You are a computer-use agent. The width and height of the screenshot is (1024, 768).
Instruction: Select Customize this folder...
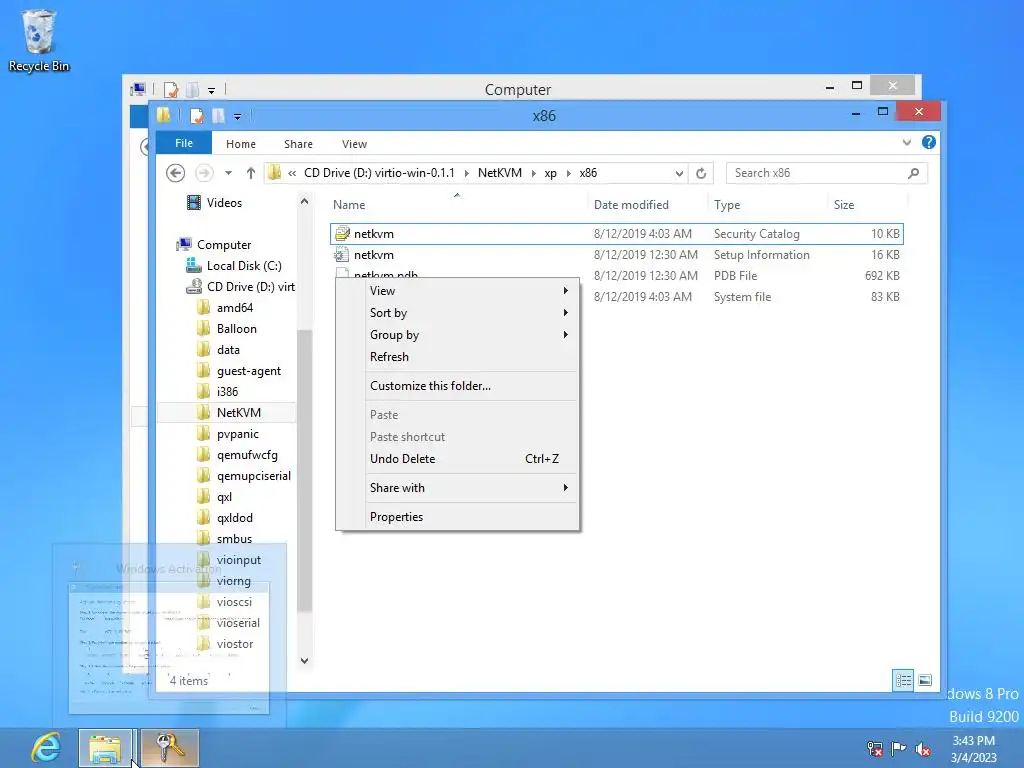pyautogui.click(x=457, y=386)
